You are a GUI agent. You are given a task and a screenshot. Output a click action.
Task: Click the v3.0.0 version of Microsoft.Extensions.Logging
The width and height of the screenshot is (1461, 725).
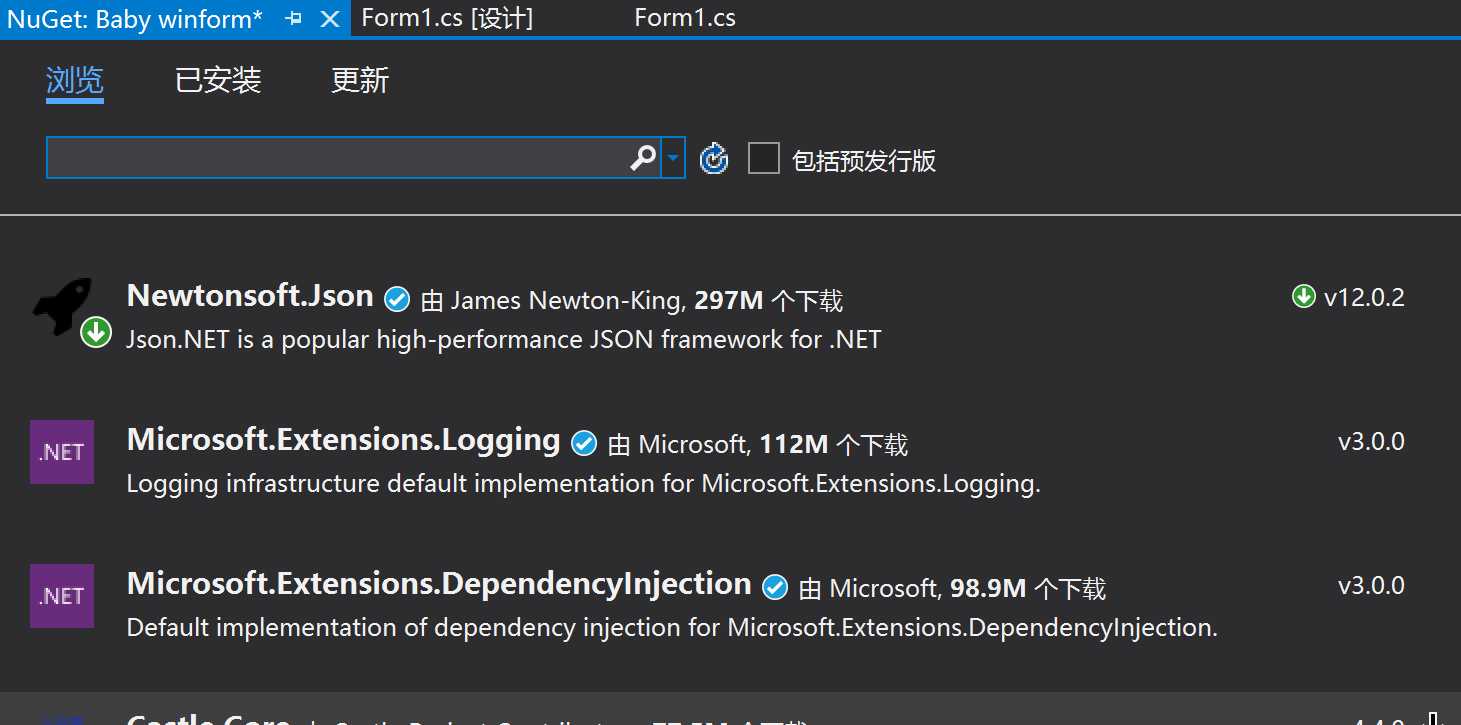pyautogui.click(x=1371, y=441)
